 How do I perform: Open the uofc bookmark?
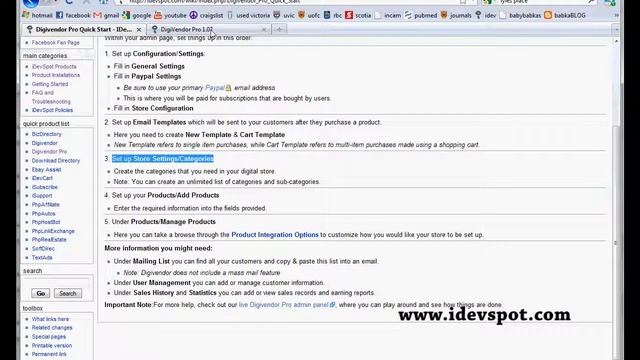309,16
